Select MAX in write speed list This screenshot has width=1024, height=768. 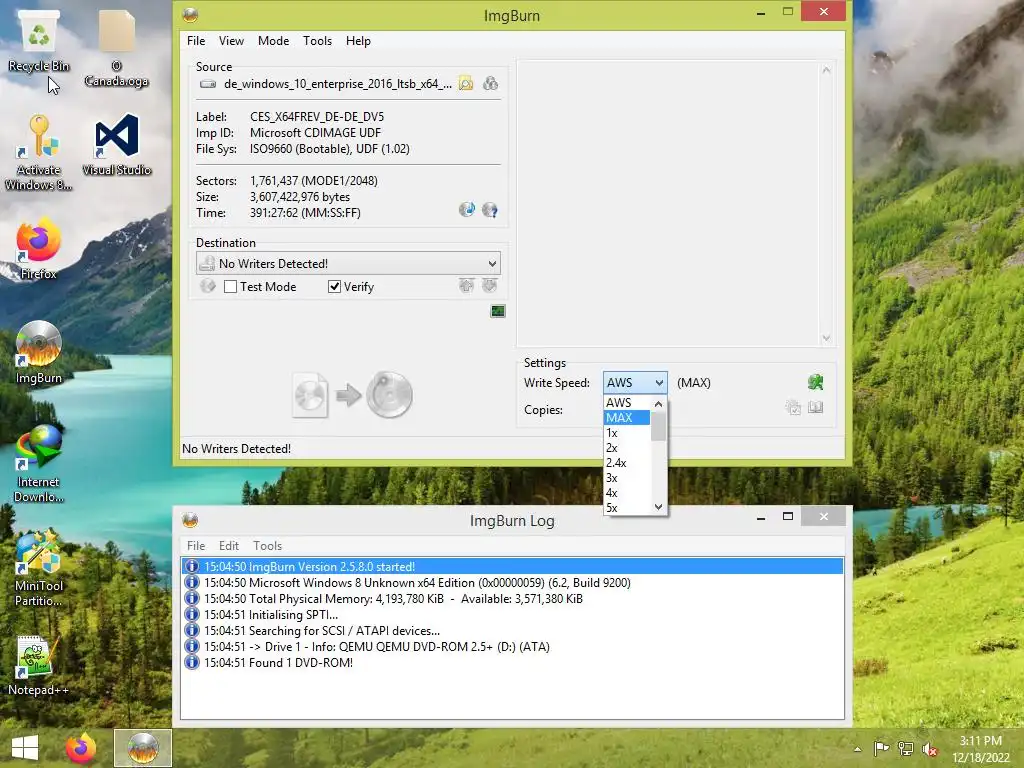coord(627,418)
